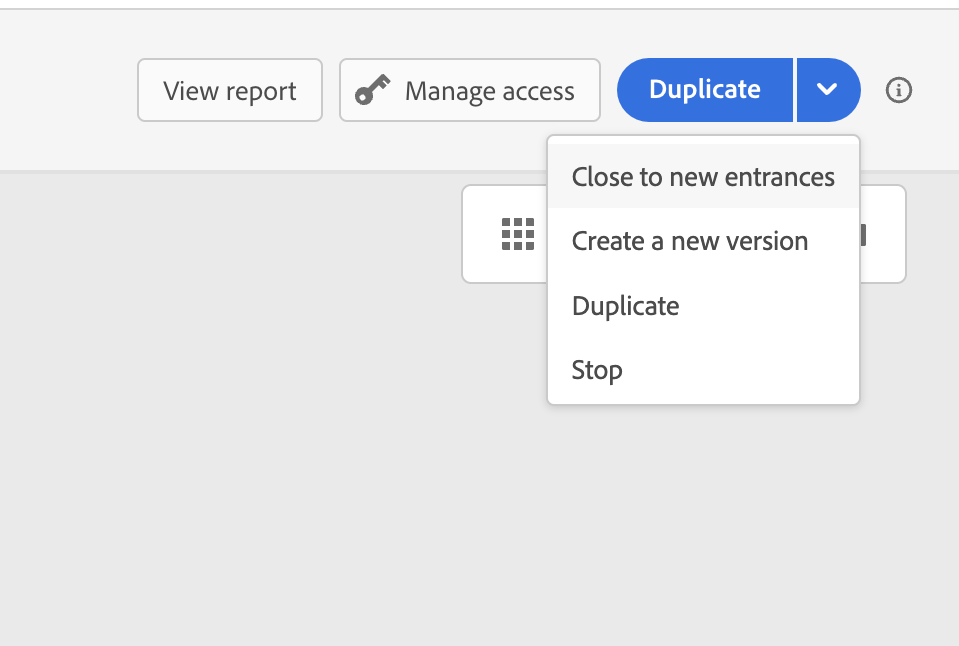
Task: Stop the journey via the last menu entry
Action: (598, 370)
